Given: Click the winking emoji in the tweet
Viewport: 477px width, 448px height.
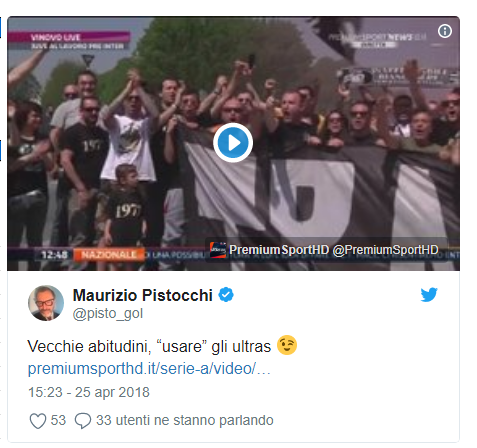Looking at the screenshot, I should pyautogui.click(x=287, y=345).
